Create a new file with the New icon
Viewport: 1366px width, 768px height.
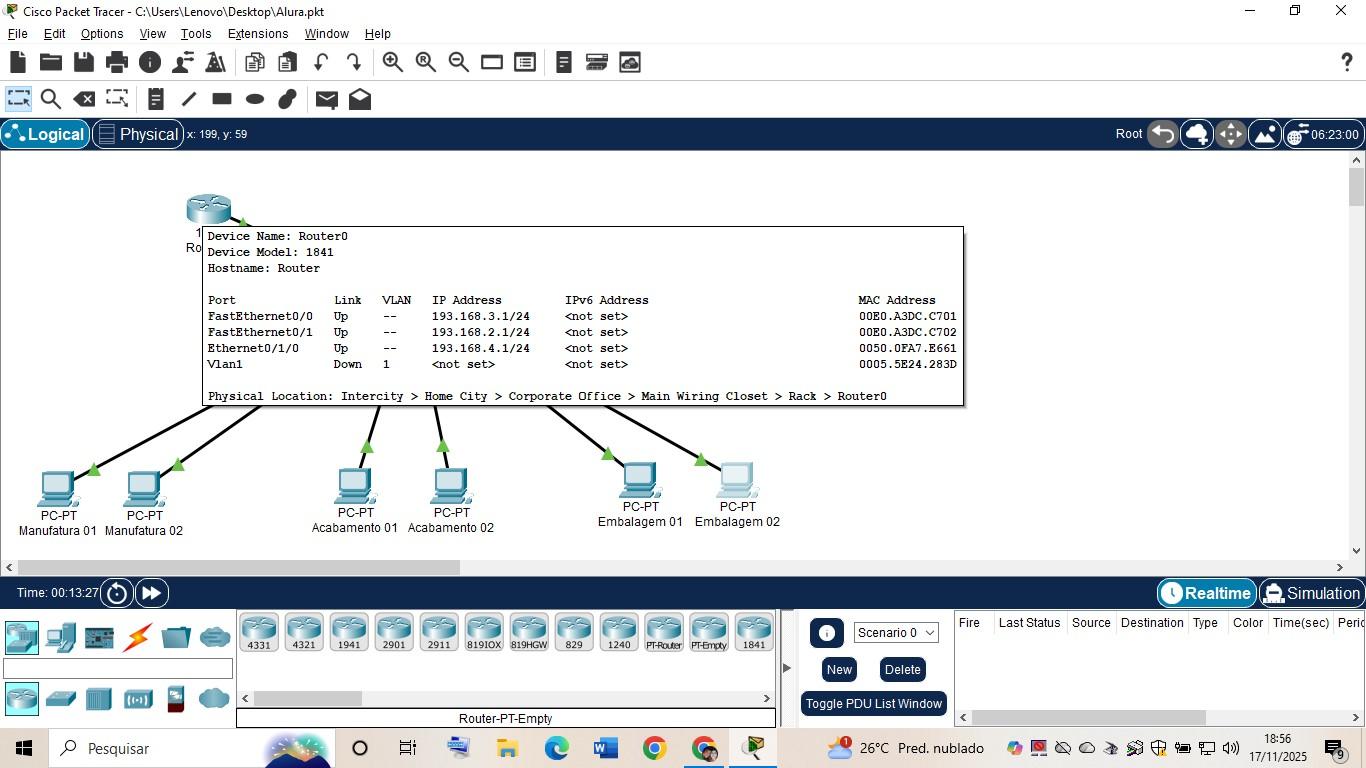click(18, 62)
